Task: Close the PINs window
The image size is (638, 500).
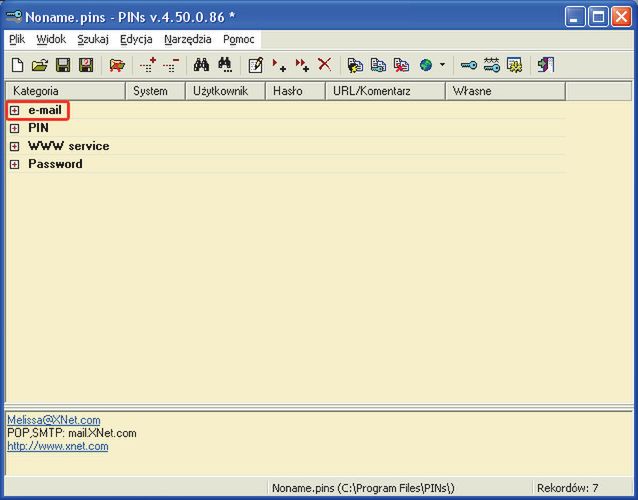Action: click(x=622, y=17)
